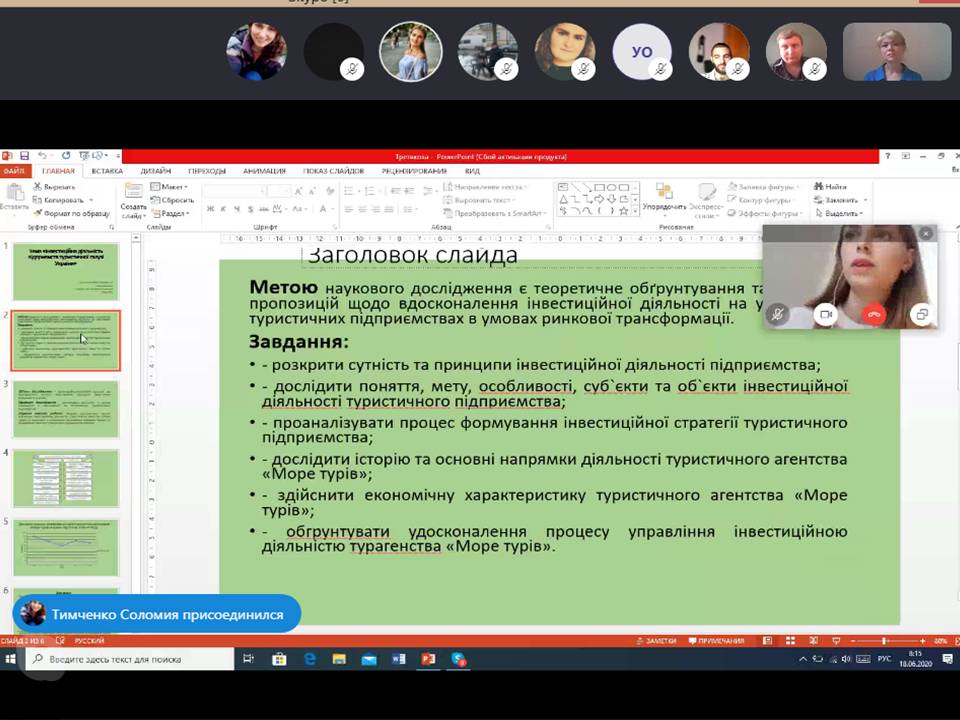Adjust the zoom slider in the status bar
Screen dimensions: 960x720
[884, 641]
